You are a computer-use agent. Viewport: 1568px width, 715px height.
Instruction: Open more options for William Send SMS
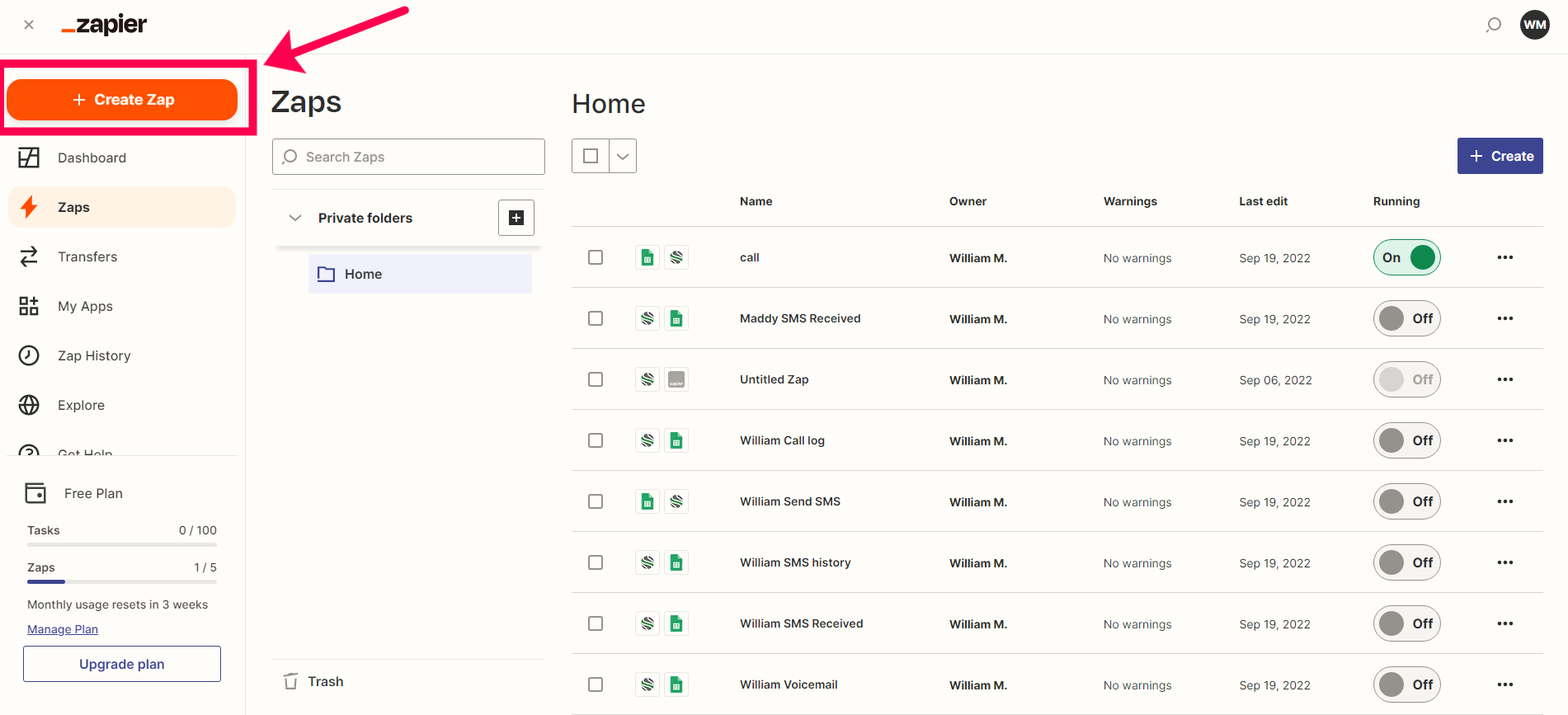[1505, 501]
